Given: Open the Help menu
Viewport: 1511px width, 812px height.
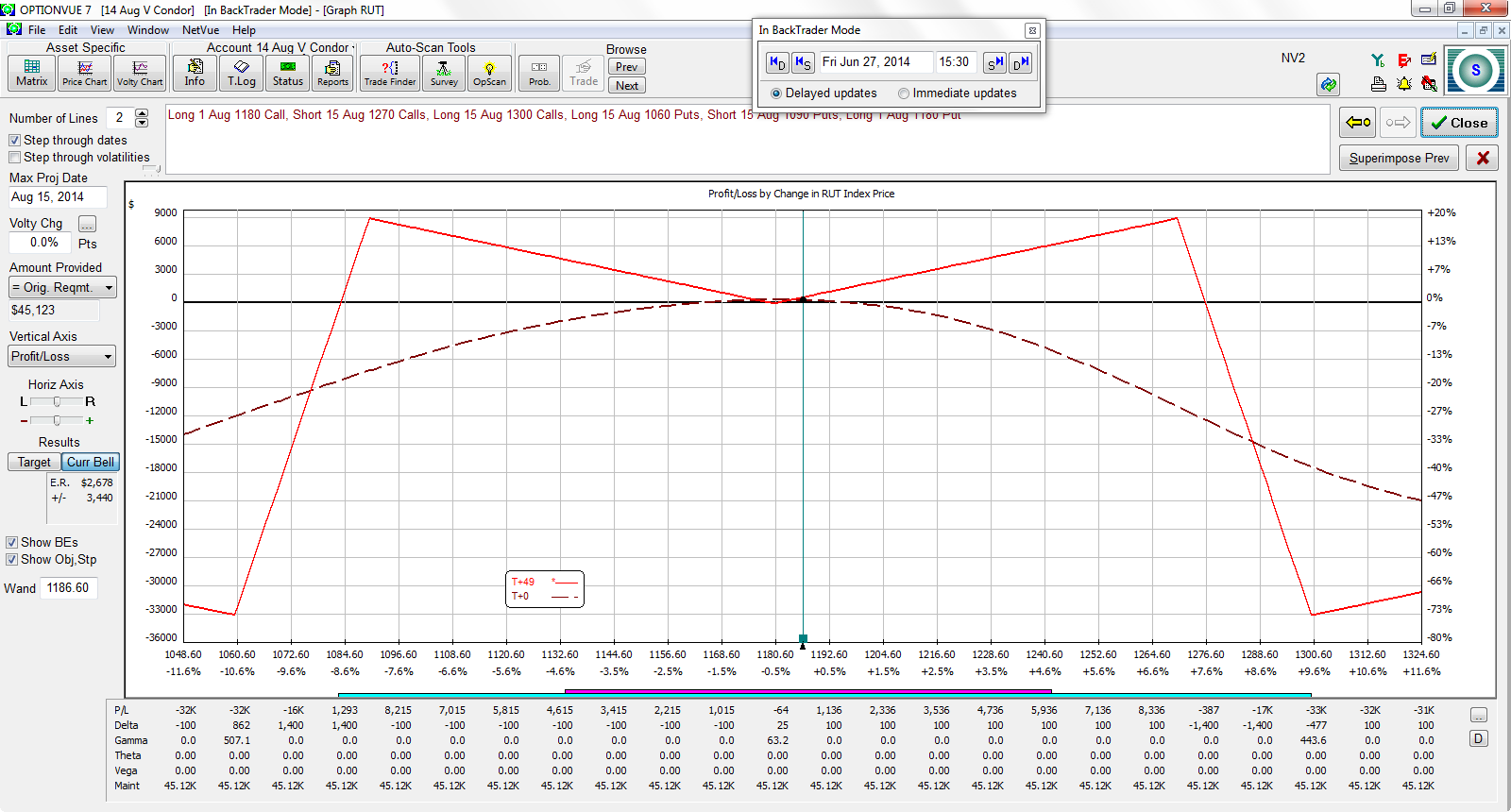Looking at the screenshot, I should click(x=244, y=30).
